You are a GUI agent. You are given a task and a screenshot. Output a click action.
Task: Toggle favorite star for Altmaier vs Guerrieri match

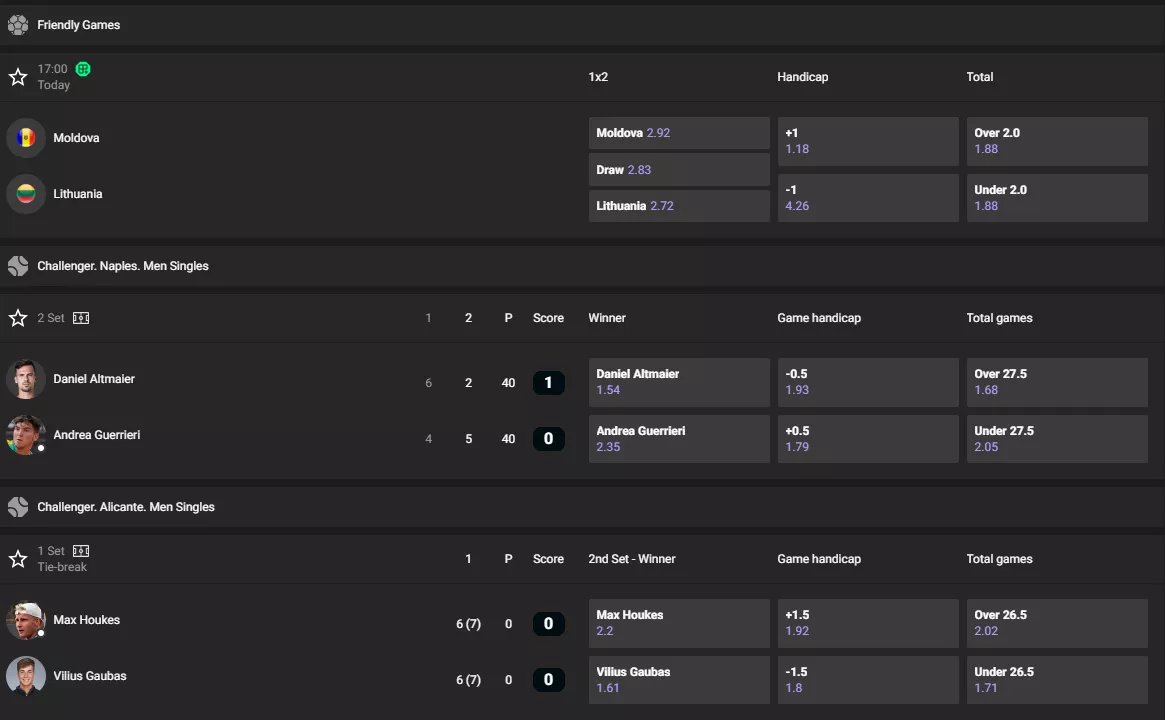(x=18, y=318)
